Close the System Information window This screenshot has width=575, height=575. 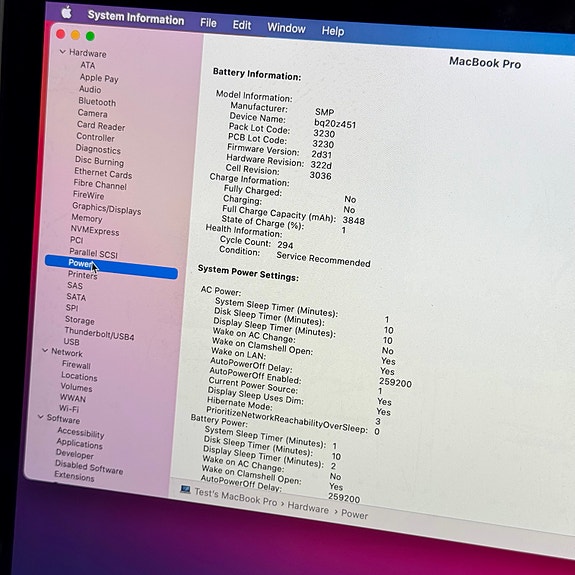coord(61,34)
